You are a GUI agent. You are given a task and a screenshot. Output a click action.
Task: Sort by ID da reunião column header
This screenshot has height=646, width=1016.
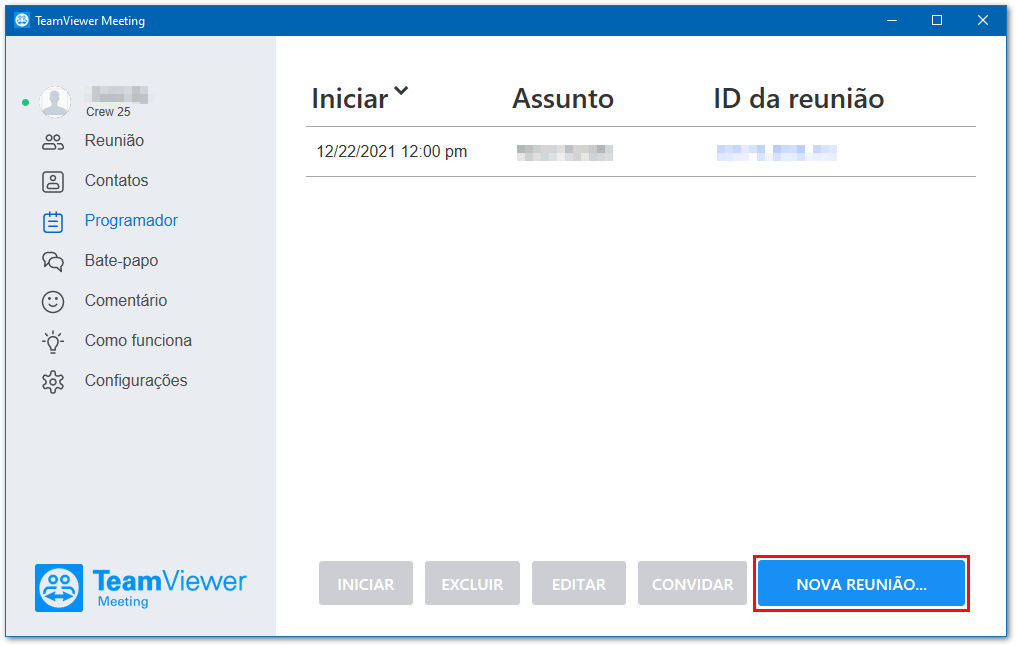coord(798,99)
